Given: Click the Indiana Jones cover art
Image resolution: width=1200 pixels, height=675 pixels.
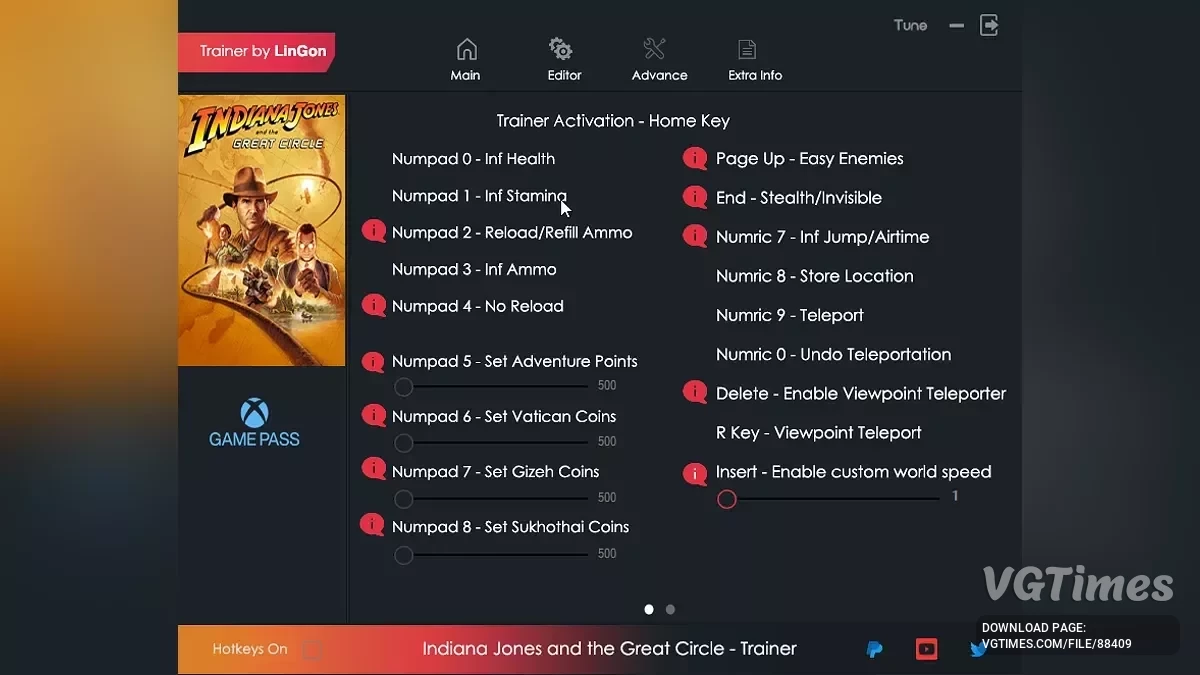Looking at the screenshot, I should click(x=262, y=230).
